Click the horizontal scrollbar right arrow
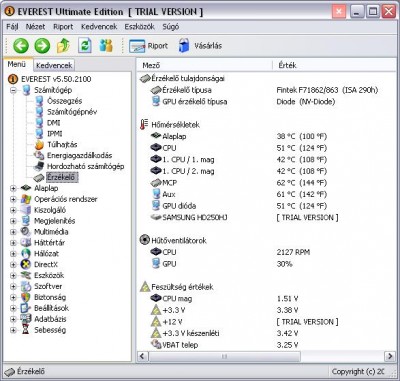Screen dimensions: 400x381 (x=389, y=356)
